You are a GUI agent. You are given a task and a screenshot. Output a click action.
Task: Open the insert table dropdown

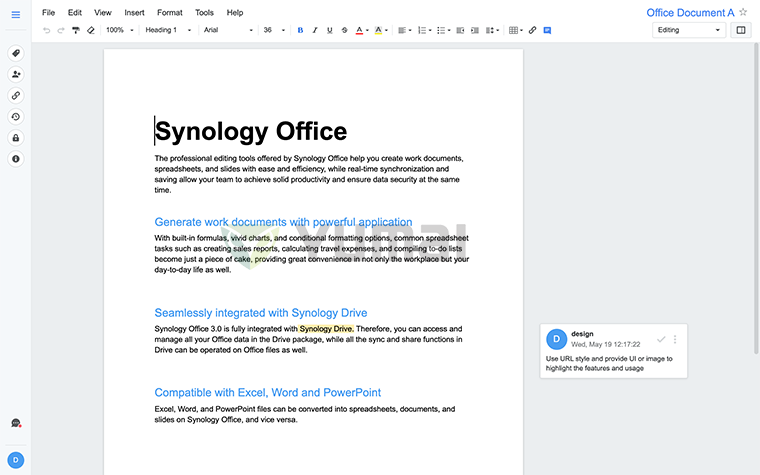coord(516,31)
